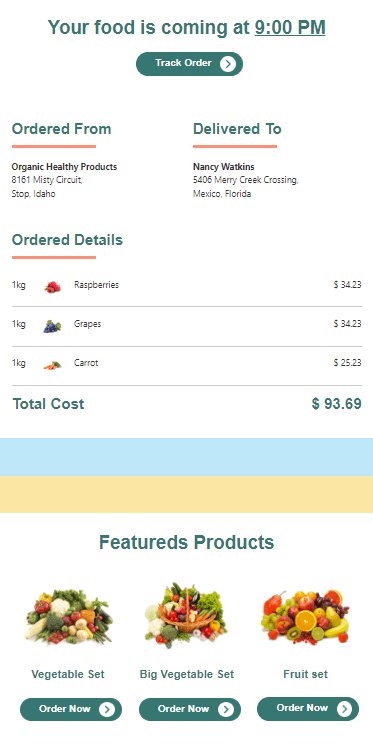Click the Raspberries item name

pos(96,285)
